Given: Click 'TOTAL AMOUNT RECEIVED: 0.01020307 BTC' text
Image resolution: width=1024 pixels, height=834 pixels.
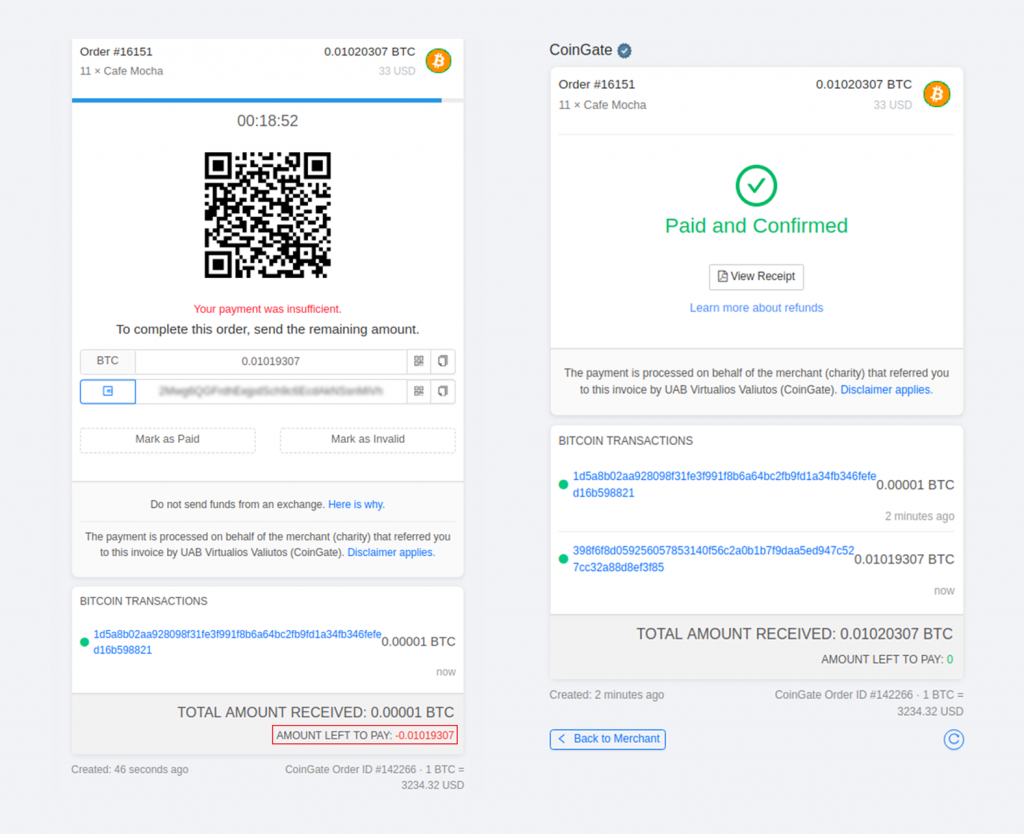Looking at the screenshot, I should coord(795,634).
